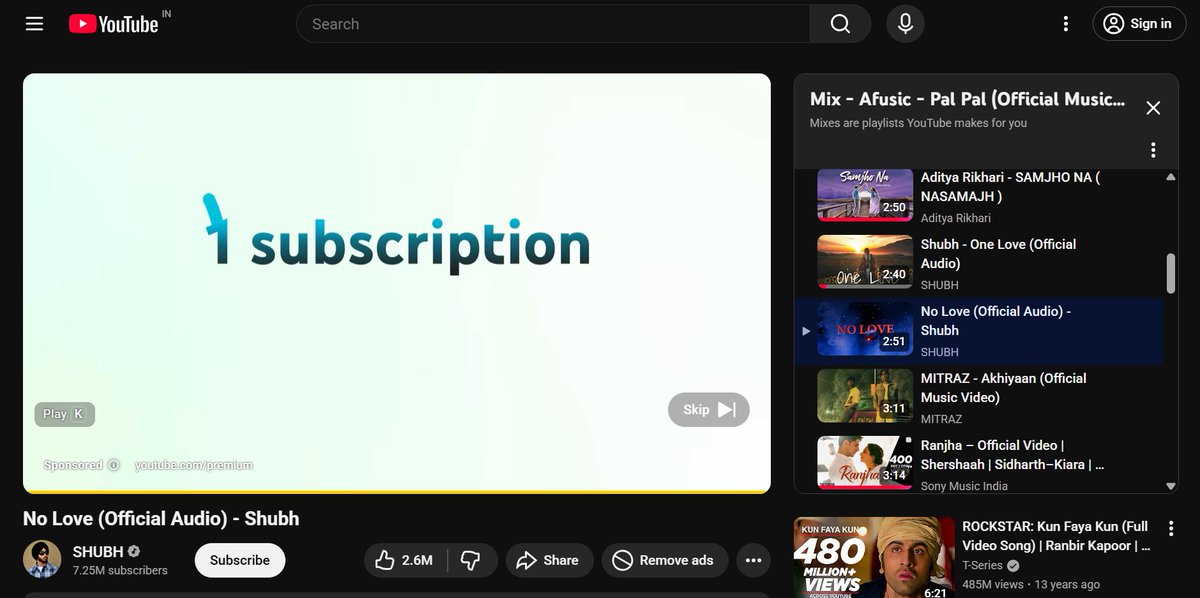
Task: Open the SHUBH channel name link
Action: [x=98, y=551]
